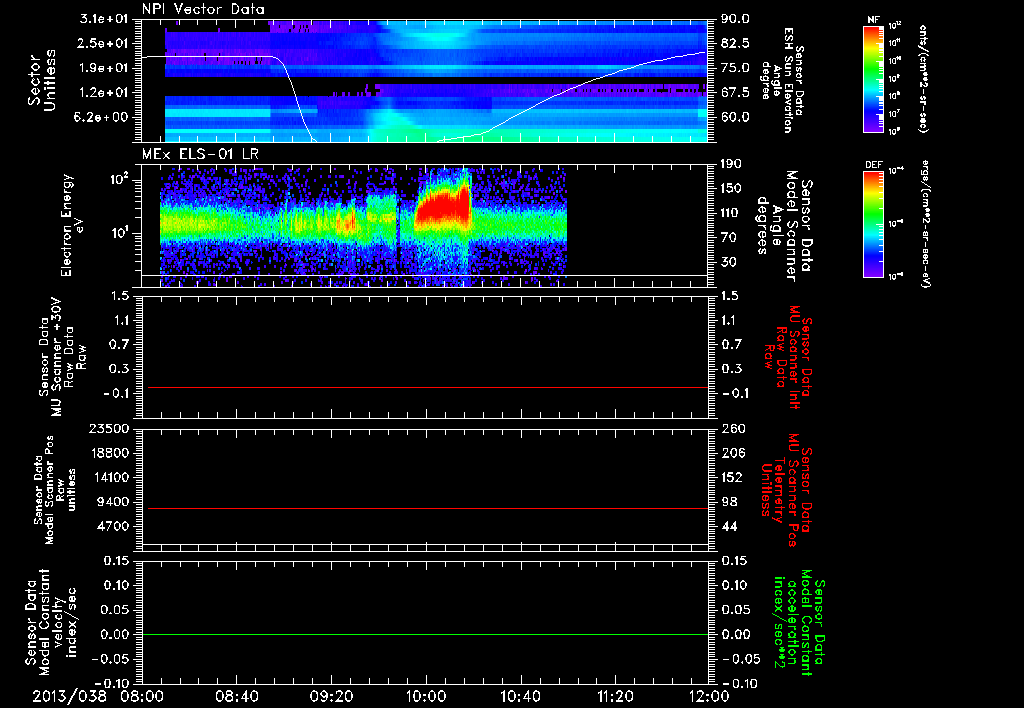This screenshot has height=708, width=1024.
Task: Click the 08:00 time axis label
Action: pos(142,696)
